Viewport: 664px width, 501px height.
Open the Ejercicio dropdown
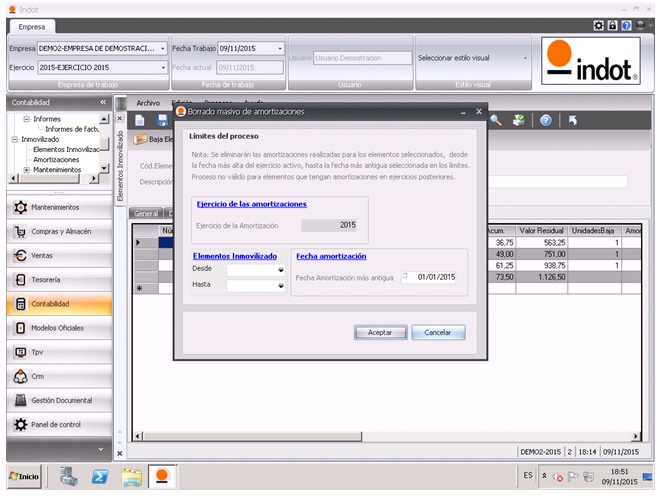(162, 67)
